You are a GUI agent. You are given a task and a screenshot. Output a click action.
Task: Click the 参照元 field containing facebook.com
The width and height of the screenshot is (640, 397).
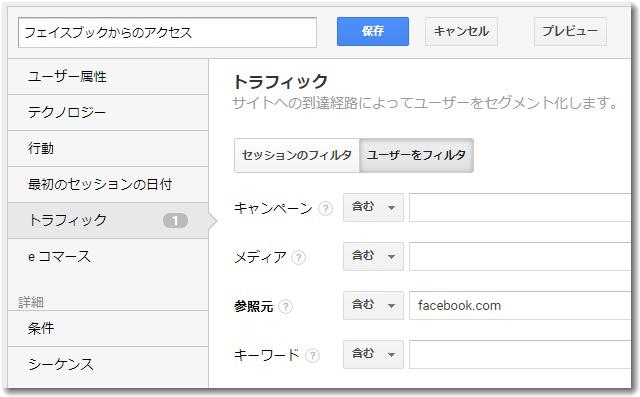tap(520, 305)
